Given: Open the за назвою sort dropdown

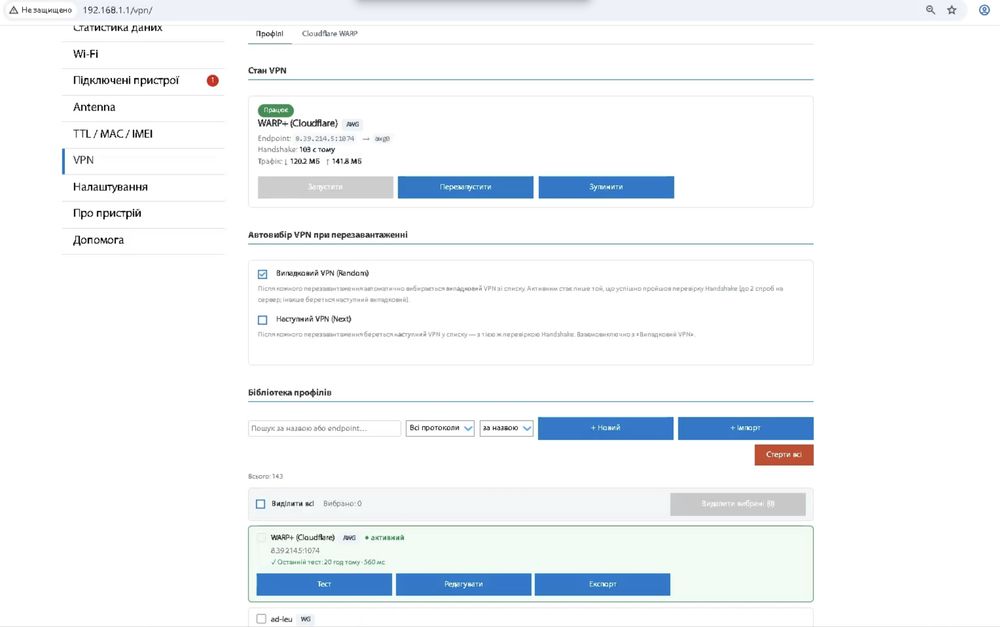Looking at the screenshot, I should point(506,428).
